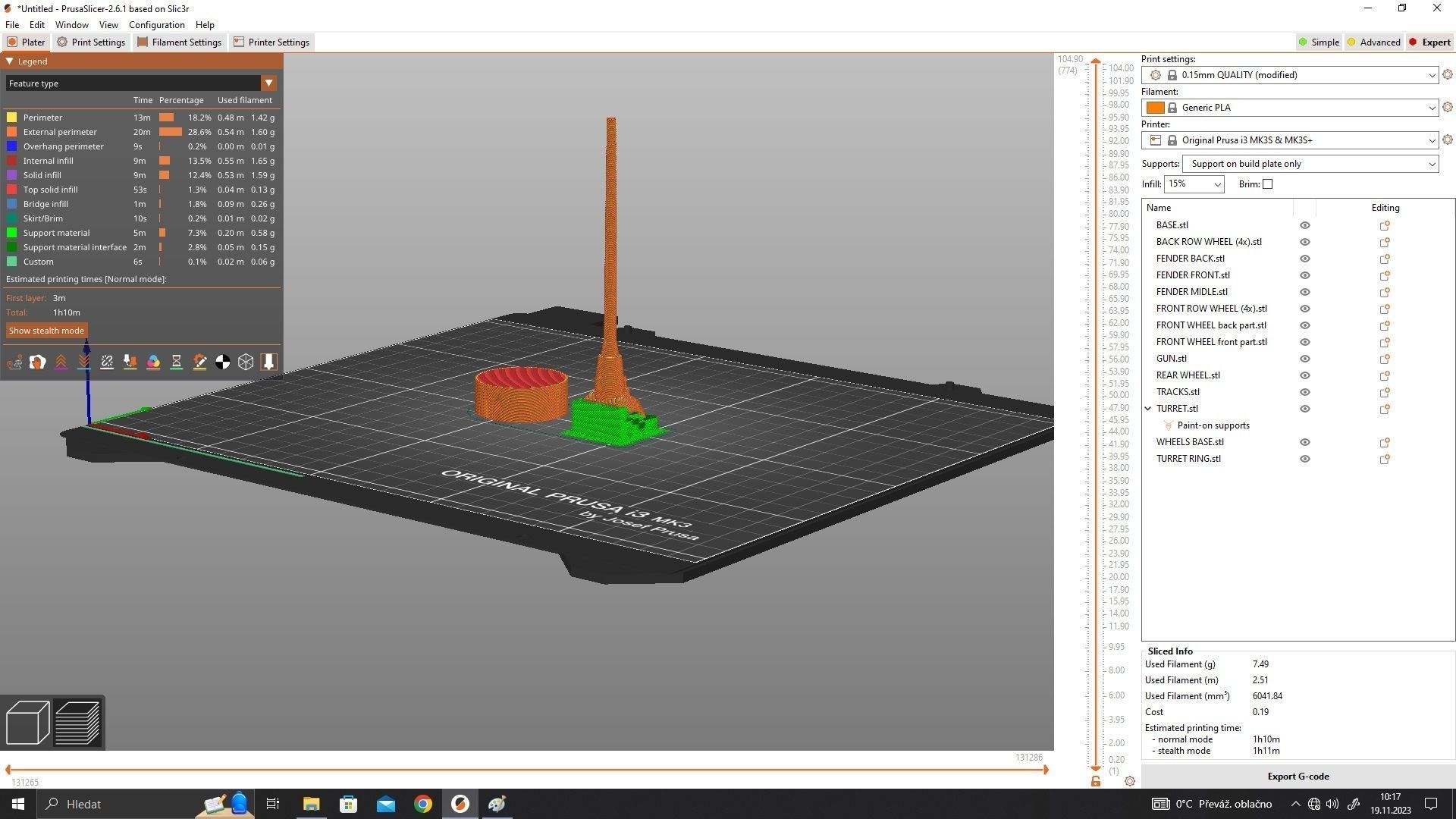Open Printer preset dropdown

point(1291,140)
